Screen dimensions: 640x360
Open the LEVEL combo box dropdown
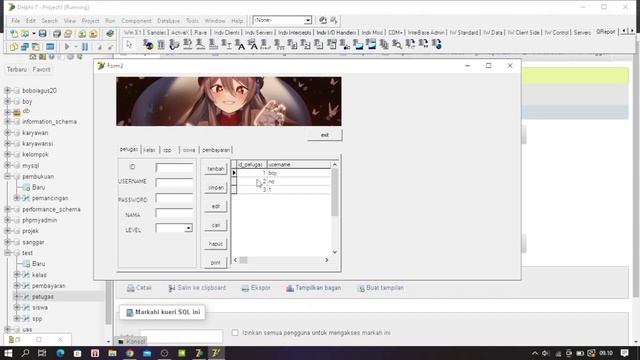(188, 229)
